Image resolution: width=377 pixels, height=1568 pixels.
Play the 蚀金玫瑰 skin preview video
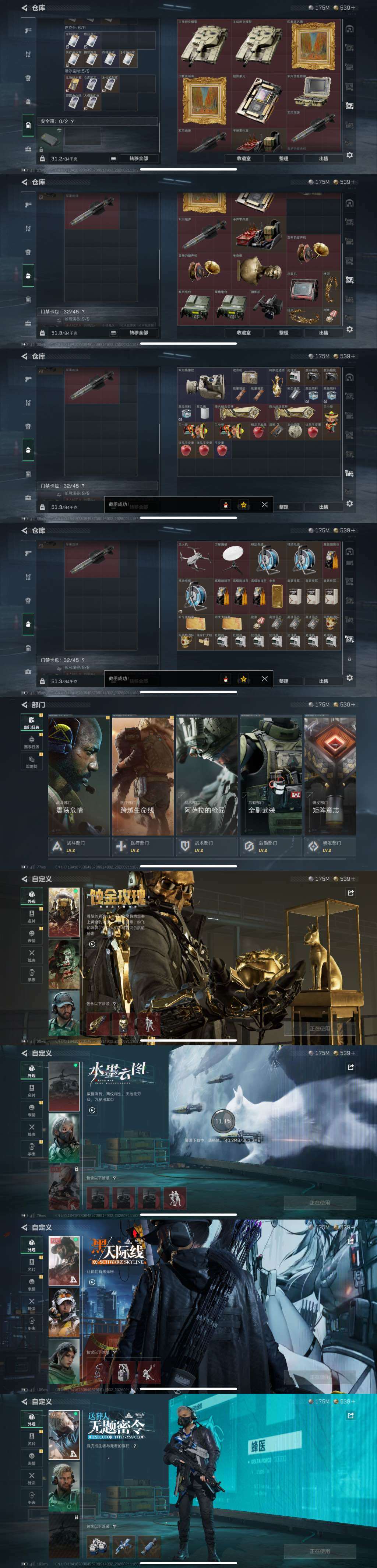(92, 944)
